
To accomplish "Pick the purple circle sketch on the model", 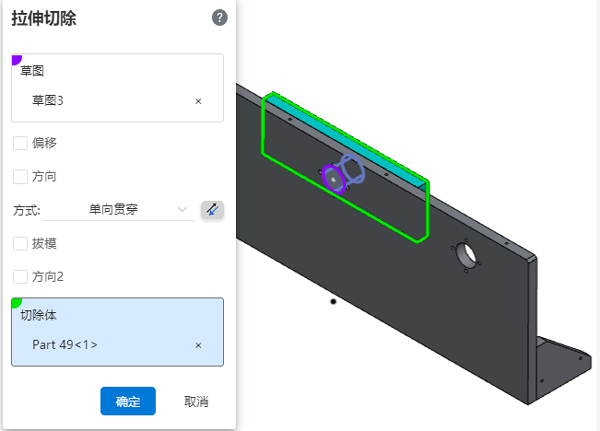I will tap(334, 179).
